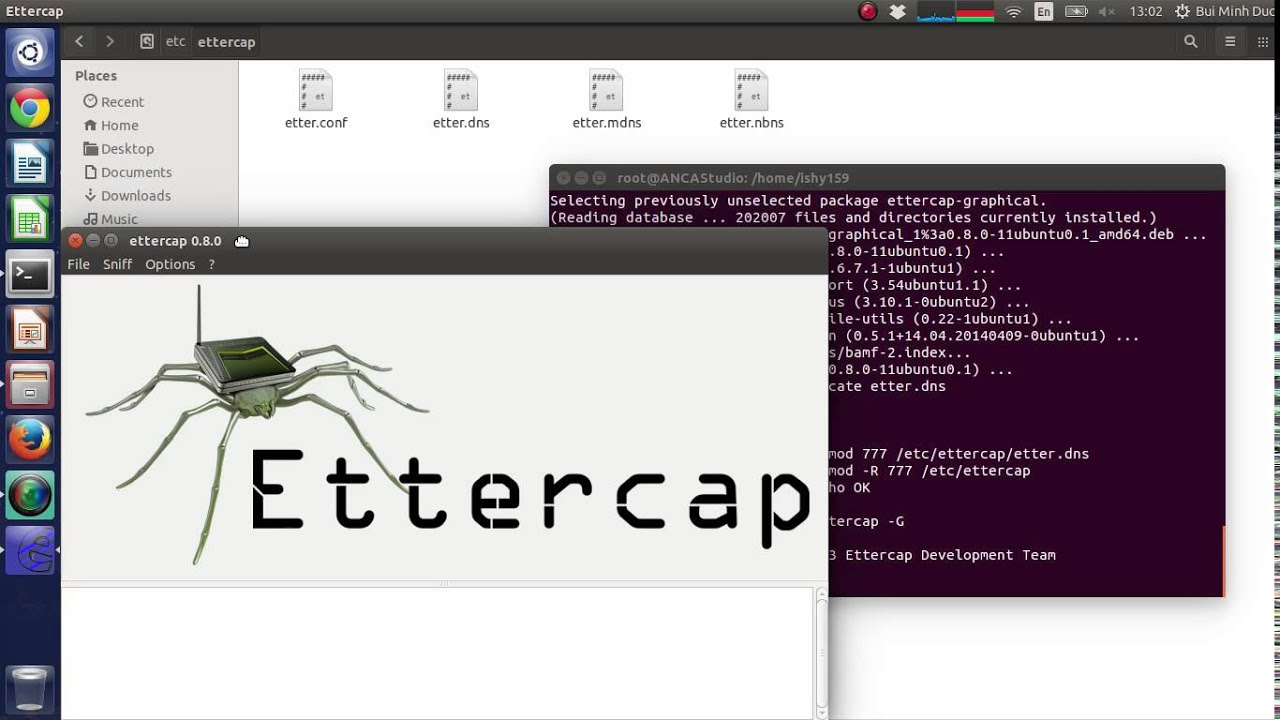The width and height of the screenshot is (1280, 720).
Task: Go forward in the file manager
Action: click(x=110, y=41)
